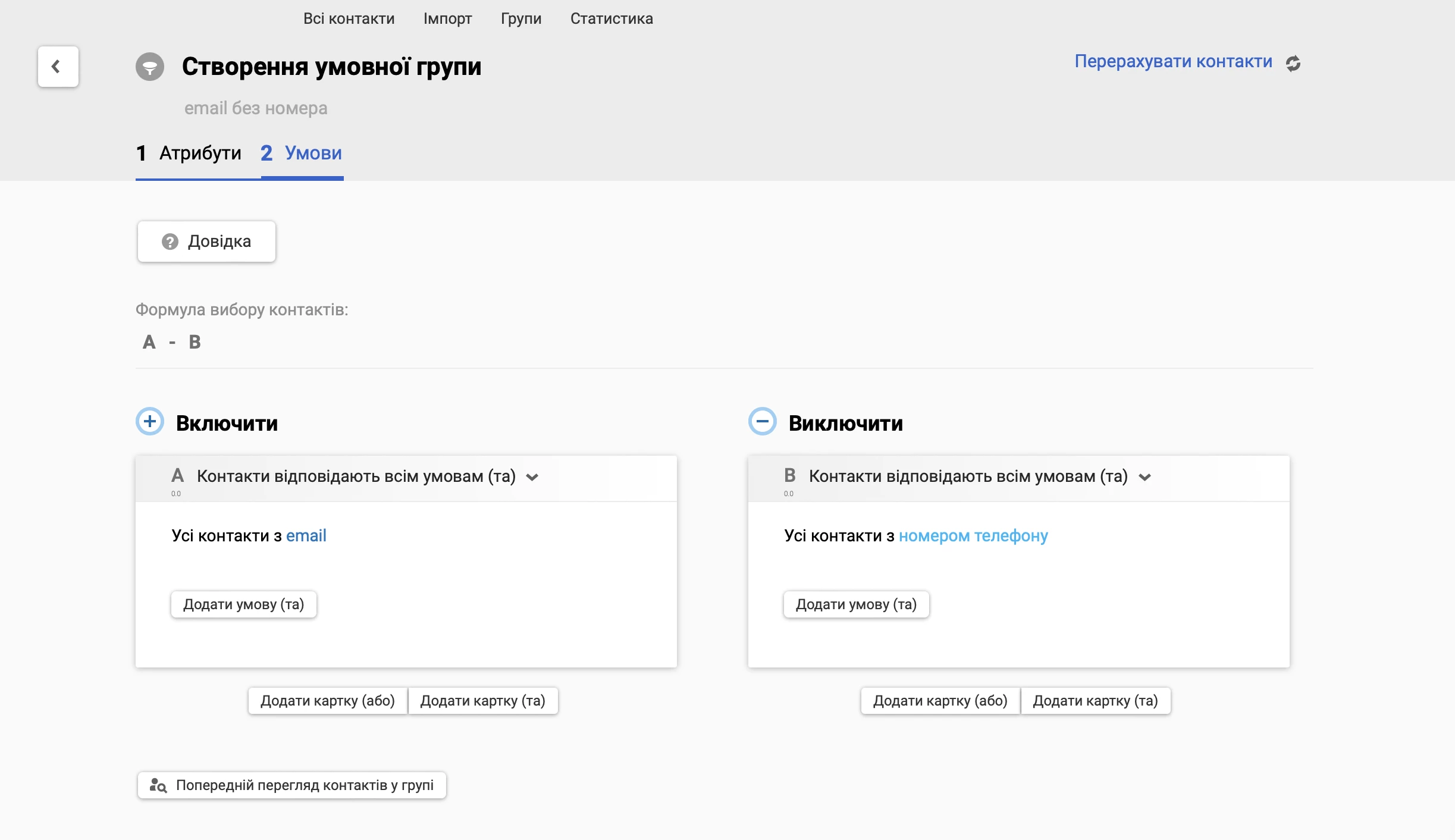Add card (або) under Виключити section
Image resolution: width=1455 pixels, height=840 pixels.
940,701
